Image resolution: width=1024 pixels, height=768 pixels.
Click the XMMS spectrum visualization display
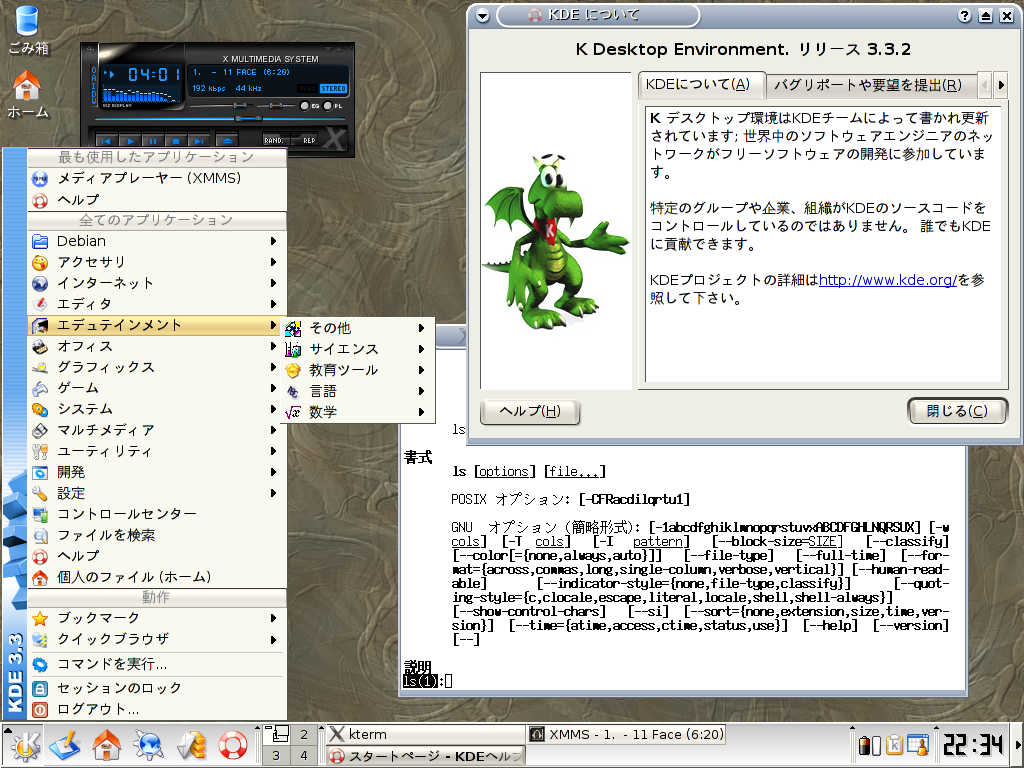coord(141,95)
